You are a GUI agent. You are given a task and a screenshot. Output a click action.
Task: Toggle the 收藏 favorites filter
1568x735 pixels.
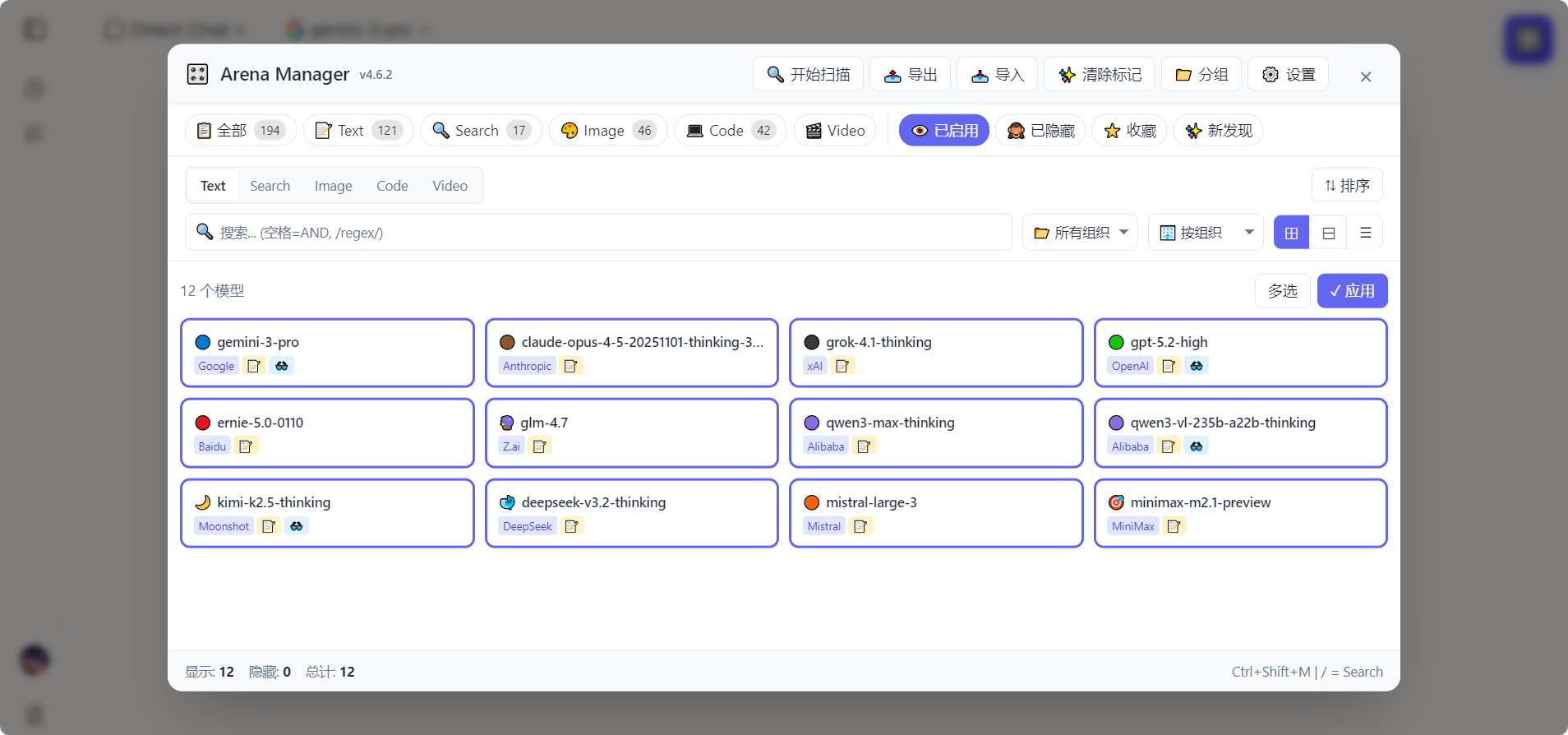click(1129, 130)
